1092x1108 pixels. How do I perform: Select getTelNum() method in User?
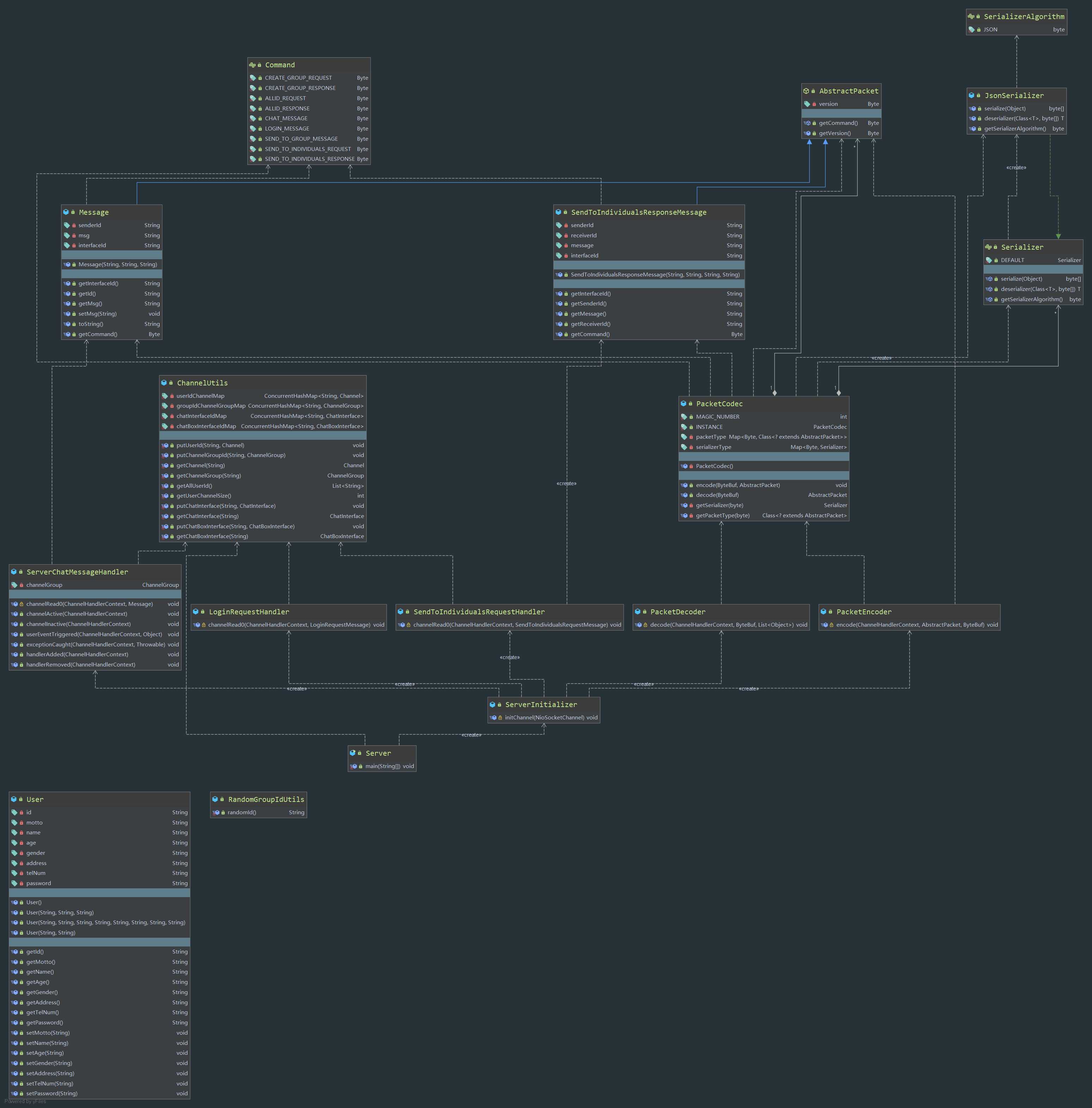pyautogui.click(x=99, y=1012)
